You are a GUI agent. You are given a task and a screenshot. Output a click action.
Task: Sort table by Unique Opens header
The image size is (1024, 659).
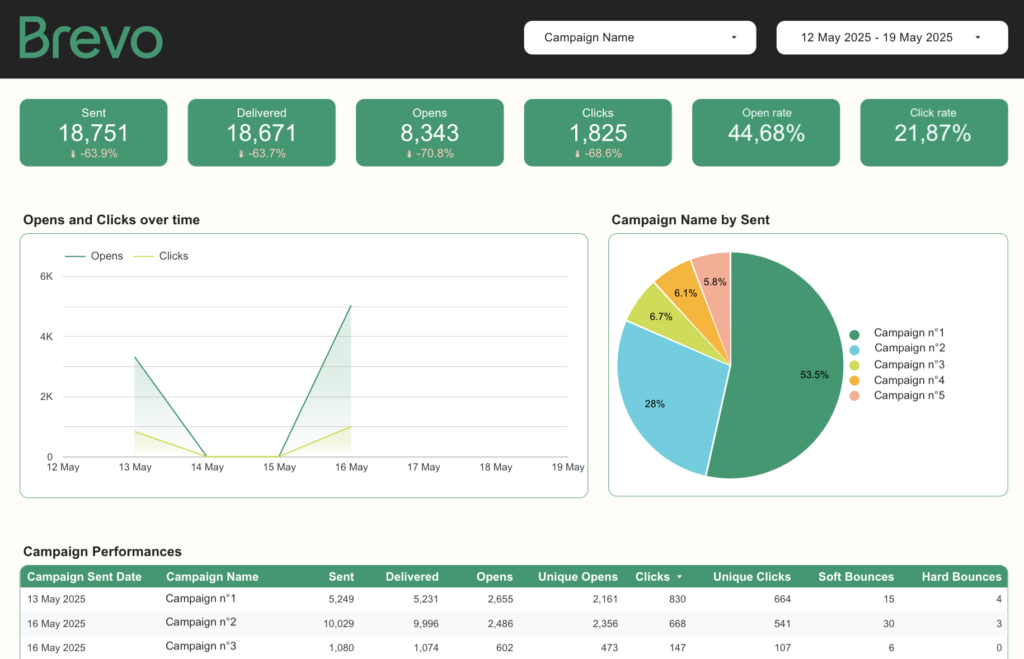(578, 577)
